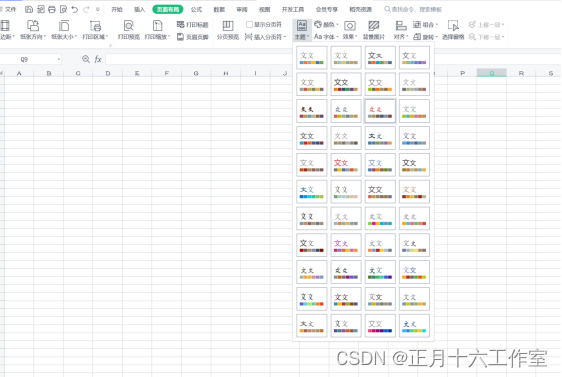The height and width of the screenshot is (377, 562).
Task: Select highlighted column Q header
Action: [492, 73]
